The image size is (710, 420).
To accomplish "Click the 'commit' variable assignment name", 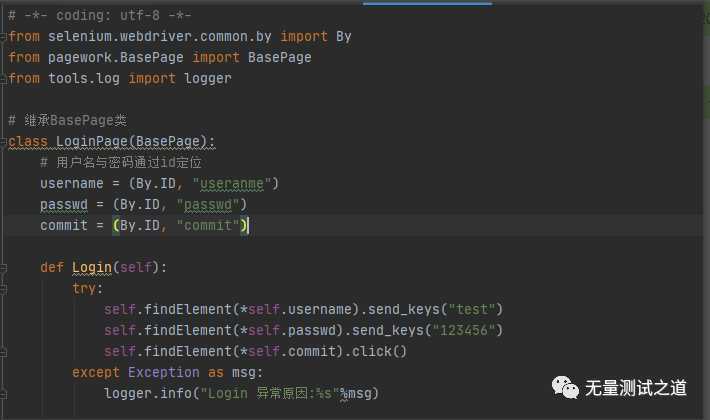I will pyautogui.click(x=64, y=225).
